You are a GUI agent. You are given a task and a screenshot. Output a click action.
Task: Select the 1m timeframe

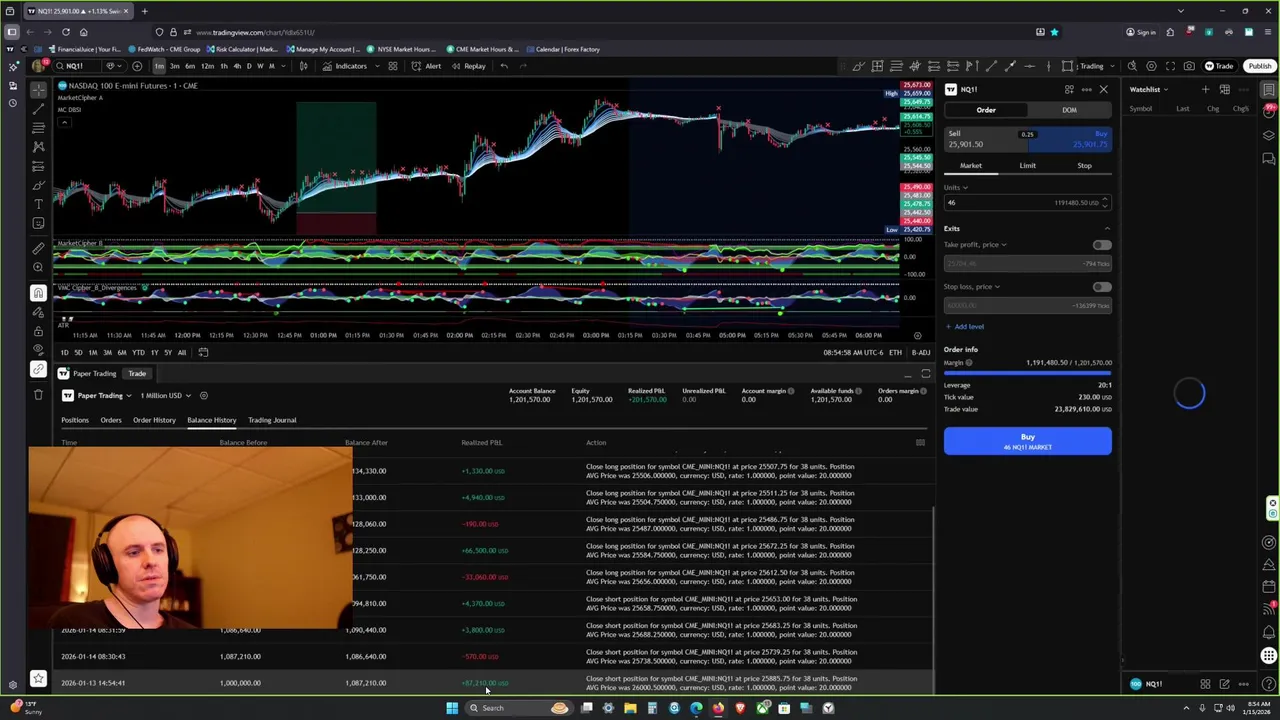tap(159, 66)
